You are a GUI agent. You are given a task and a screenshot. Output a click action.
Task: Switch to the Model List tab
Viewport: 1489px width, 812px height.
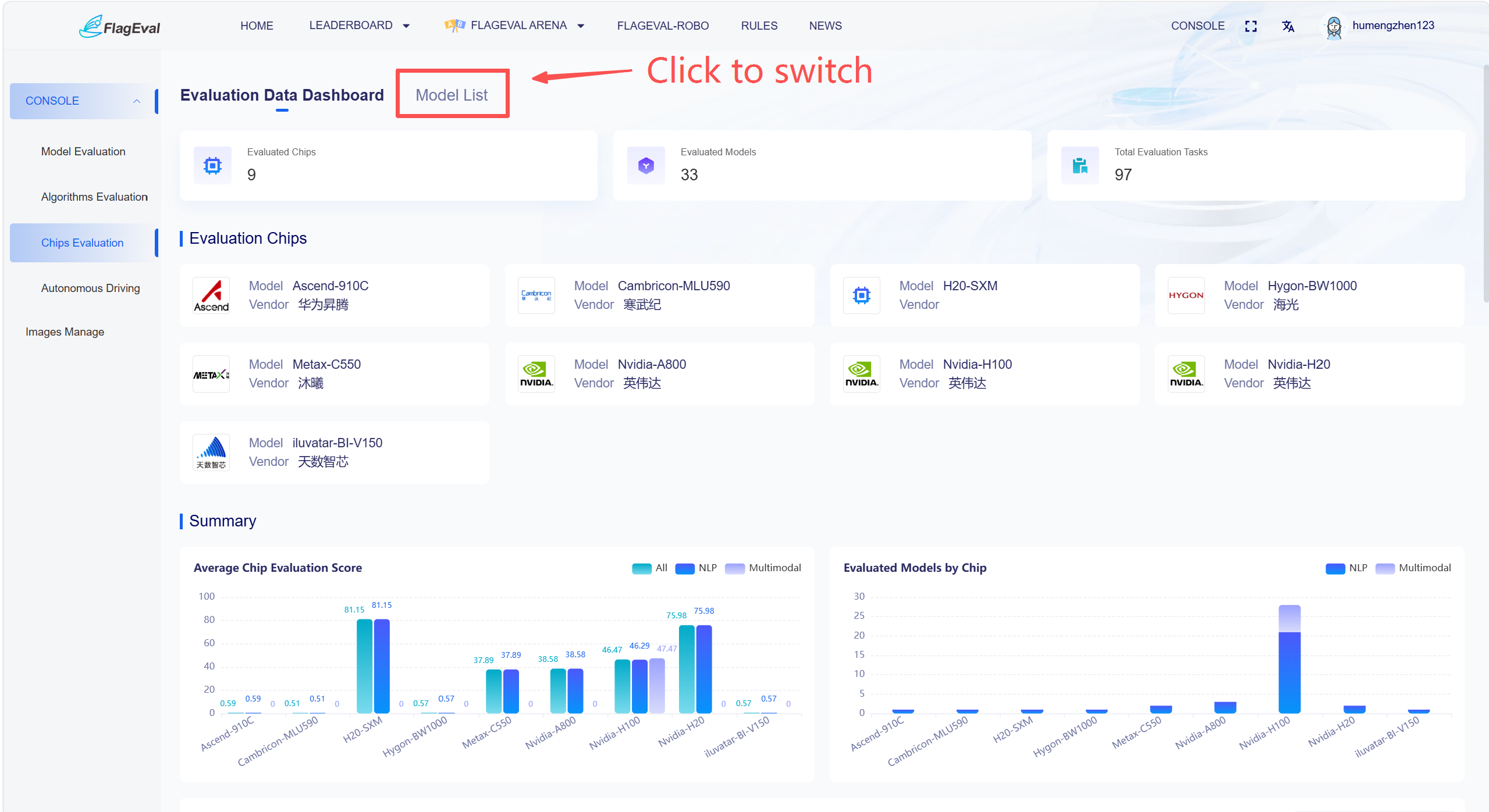[x=452, y=95]
